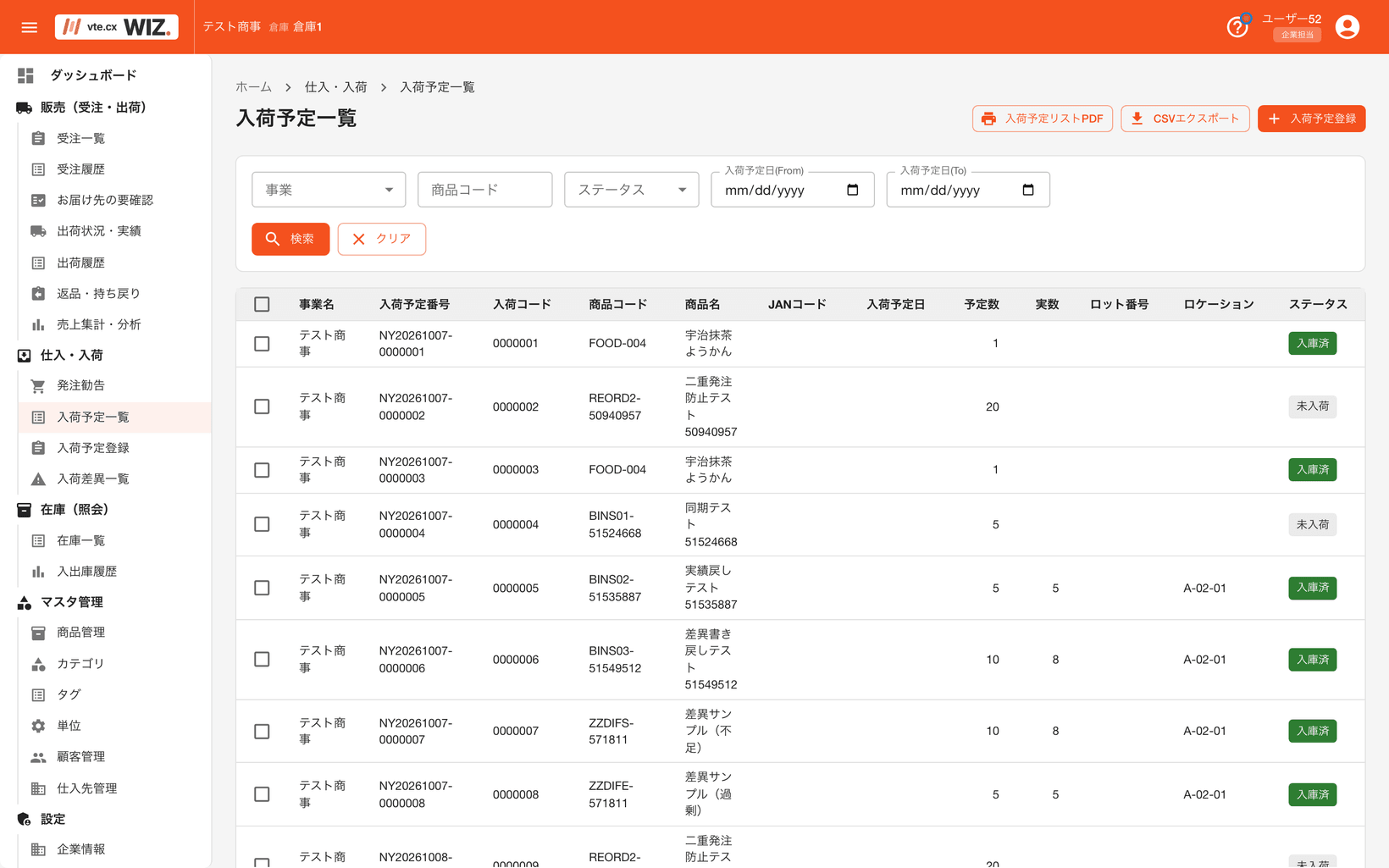Viewport: 1389px width, 868px height.
Task: Click the 未入荷 status badge for row 0000002
Action: 1312,406
